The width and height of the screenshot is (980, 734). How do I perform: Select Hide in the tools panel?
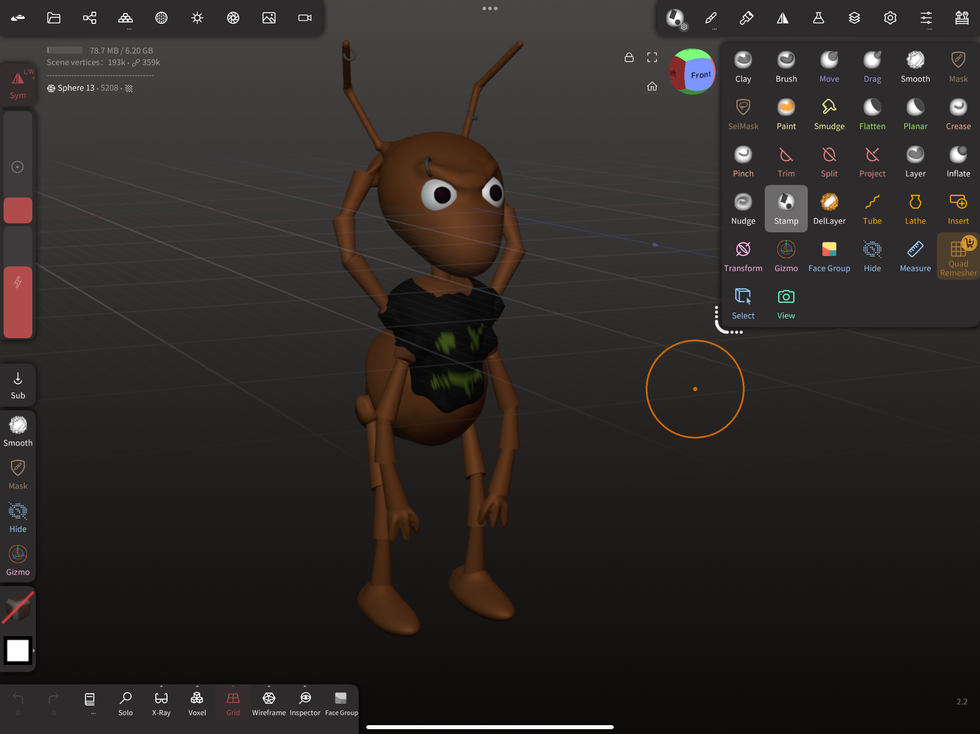(x=872, y=256)
